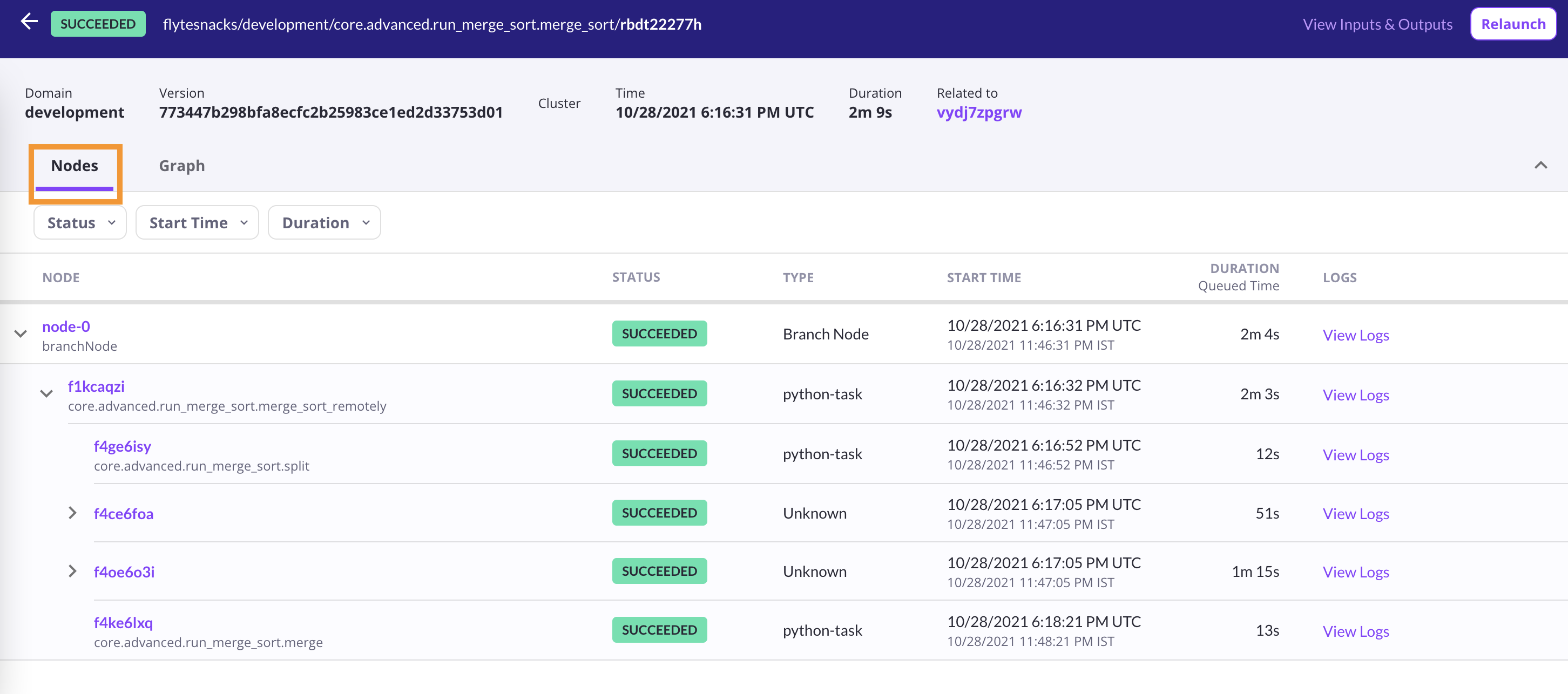The height and width of the screenshot is (694, 1568).
Task: View logs for f4ke6lxq merge task
Action: click(x=1355, y=631)
